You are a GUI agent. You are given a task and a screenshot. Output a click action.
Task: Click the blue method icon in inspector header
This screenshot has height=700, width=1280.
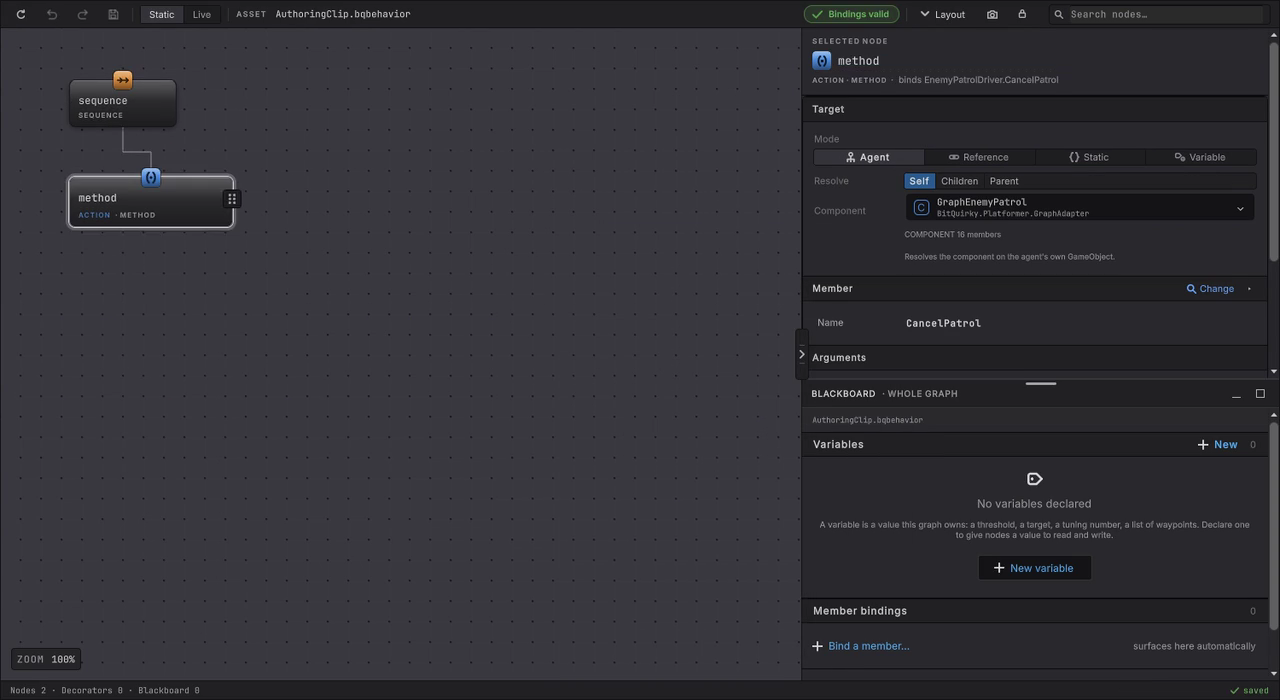(822, 61)
